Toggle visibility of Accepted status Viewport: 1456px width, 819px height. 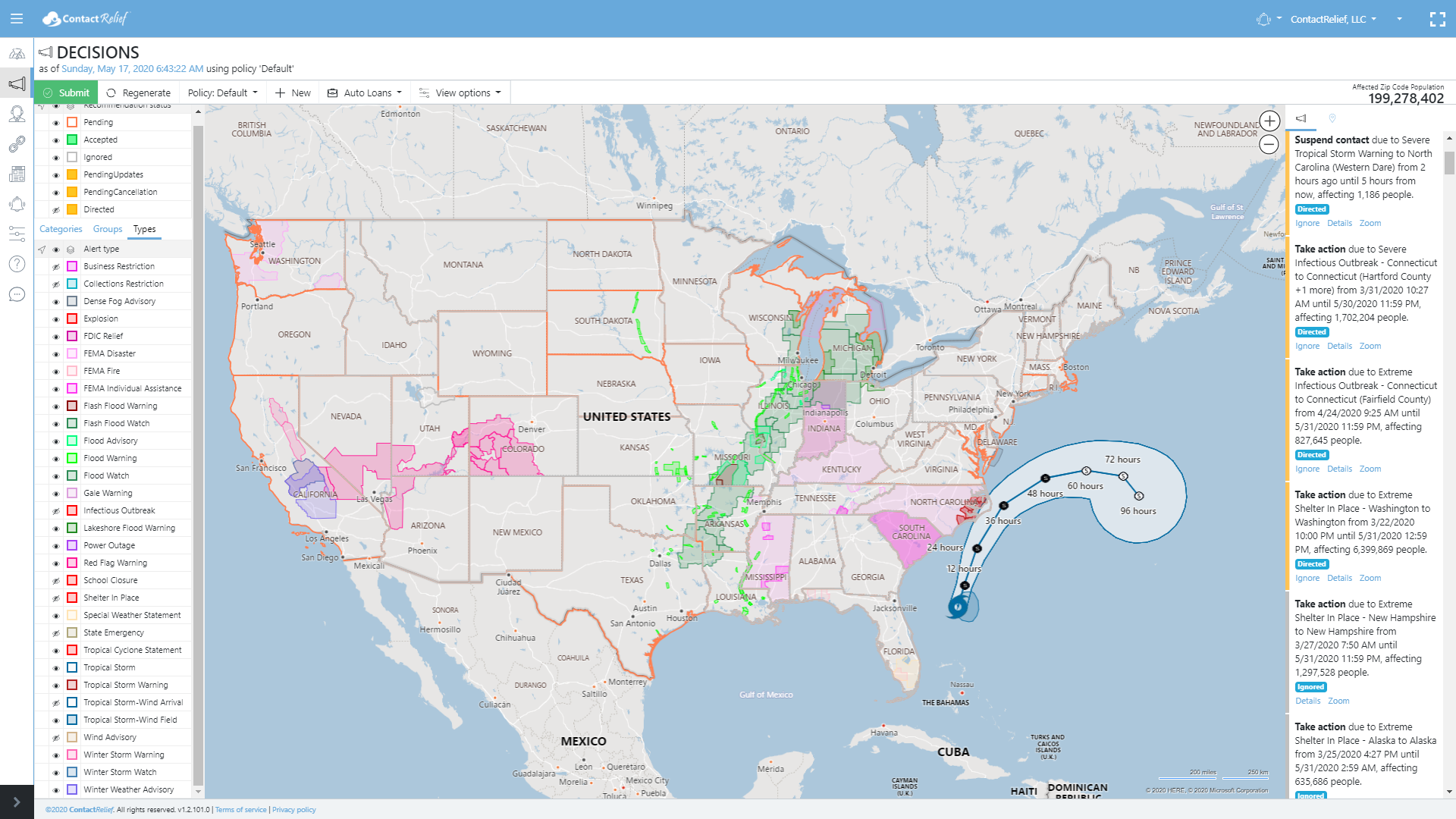pyautogui.click(x=55, y=140)
